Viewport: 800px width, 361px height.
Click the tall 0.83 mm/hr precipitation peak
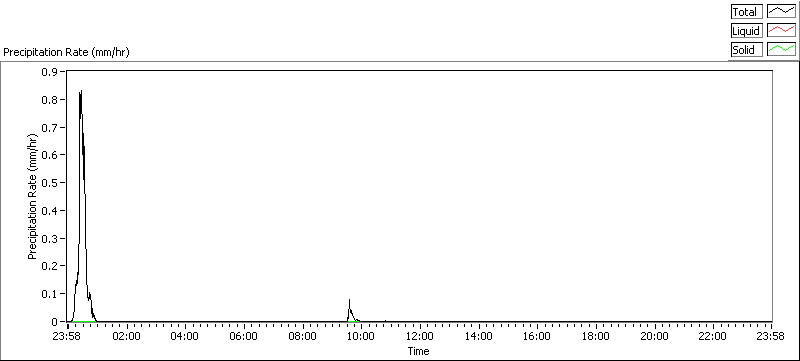coord(81,92)
